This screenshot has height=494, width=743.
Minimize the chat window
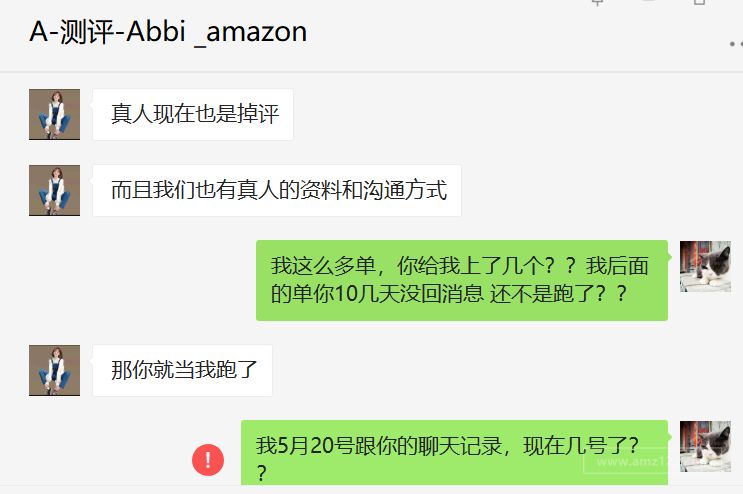pyautogui.click(x=651, y=3)
